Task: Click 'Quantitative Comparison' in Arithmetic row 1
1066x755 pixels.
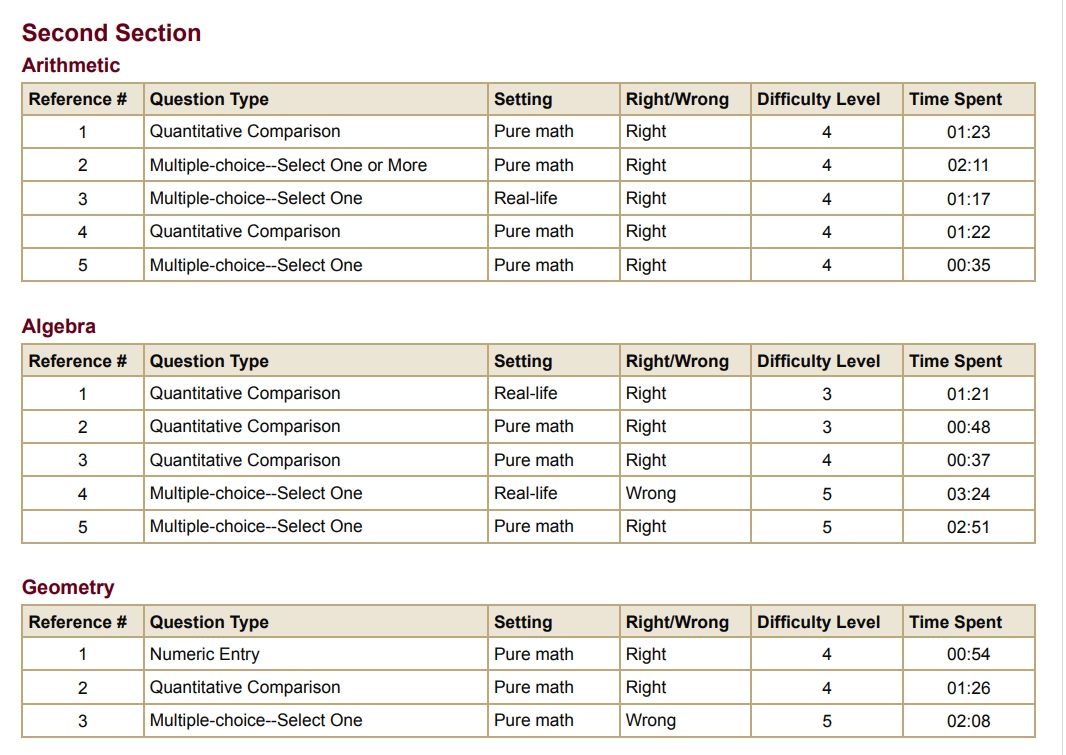Action: pos(245,131)
